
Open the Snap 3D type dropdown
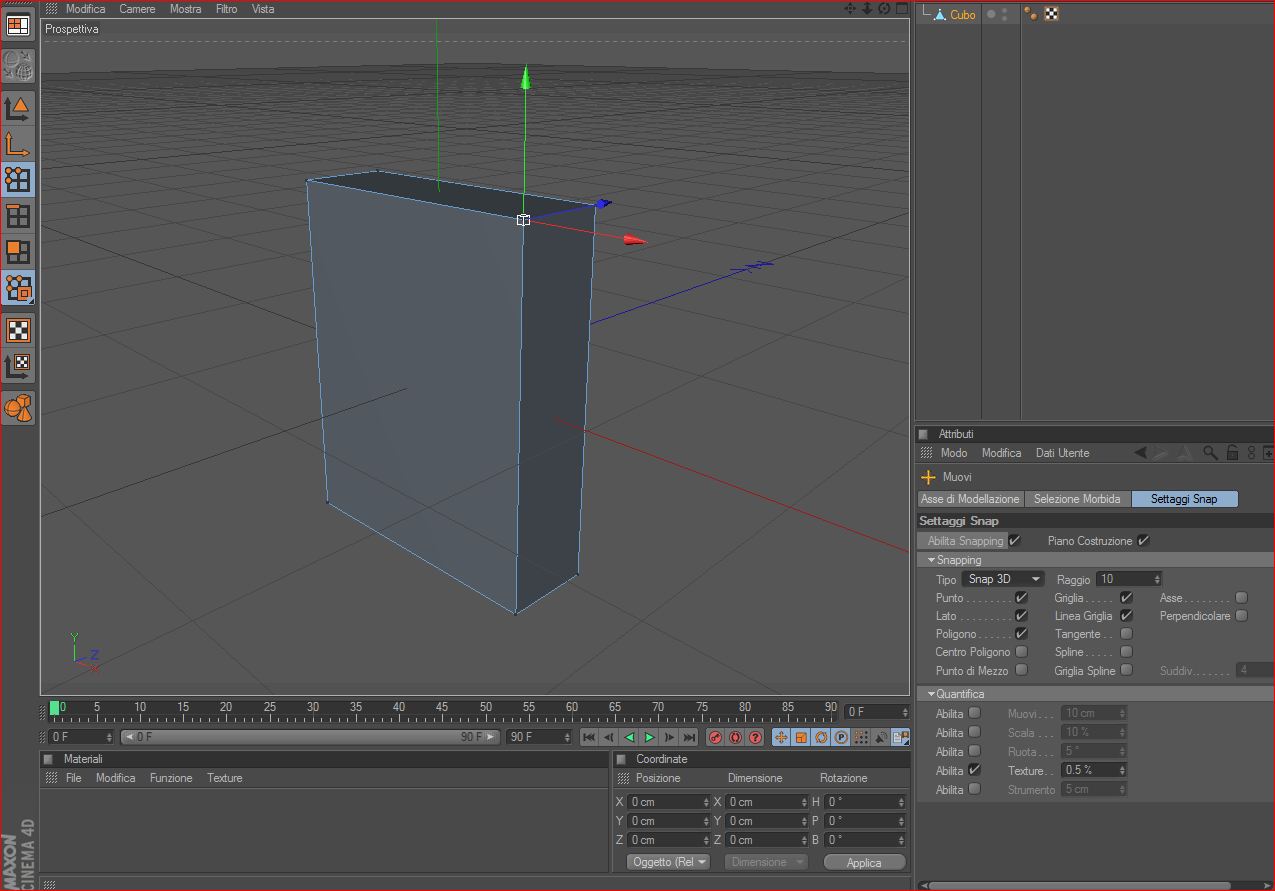point(1003,579)
